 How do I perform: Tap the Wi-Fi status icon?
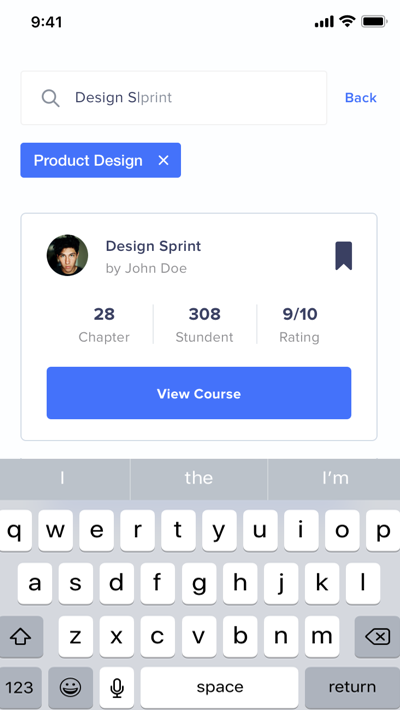pyautogui.click(x=347, y=21)
